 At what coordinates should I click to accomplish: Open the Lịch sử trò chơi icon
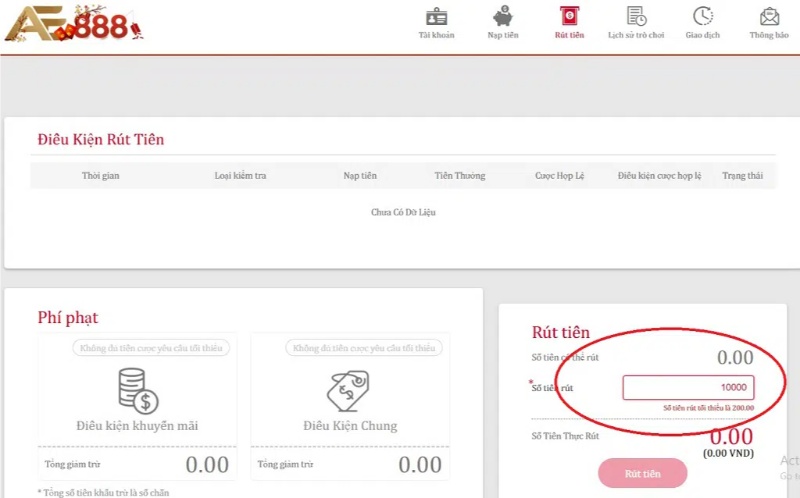(635, 17)
